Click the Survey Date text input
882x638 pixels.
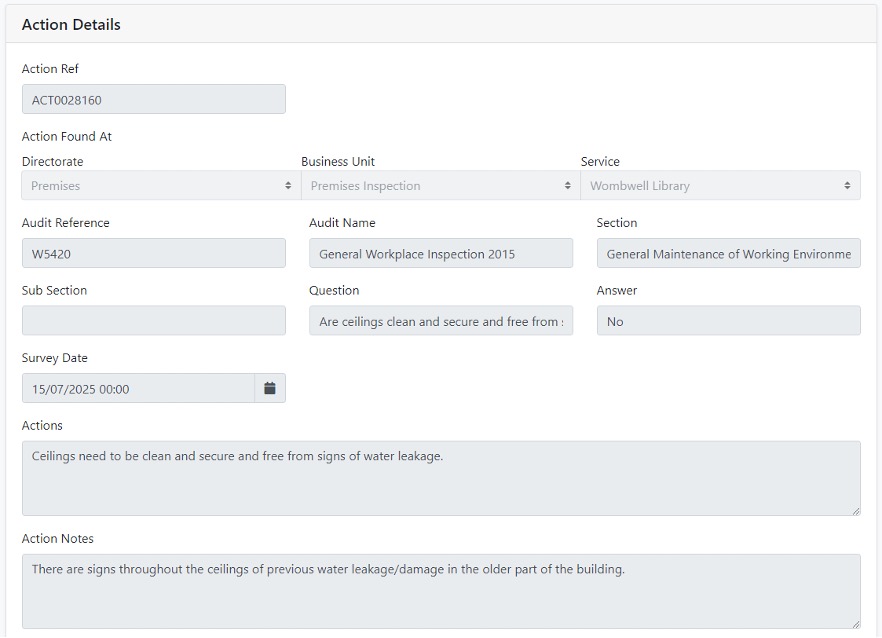pyautogui.click(x=138, y=389)
